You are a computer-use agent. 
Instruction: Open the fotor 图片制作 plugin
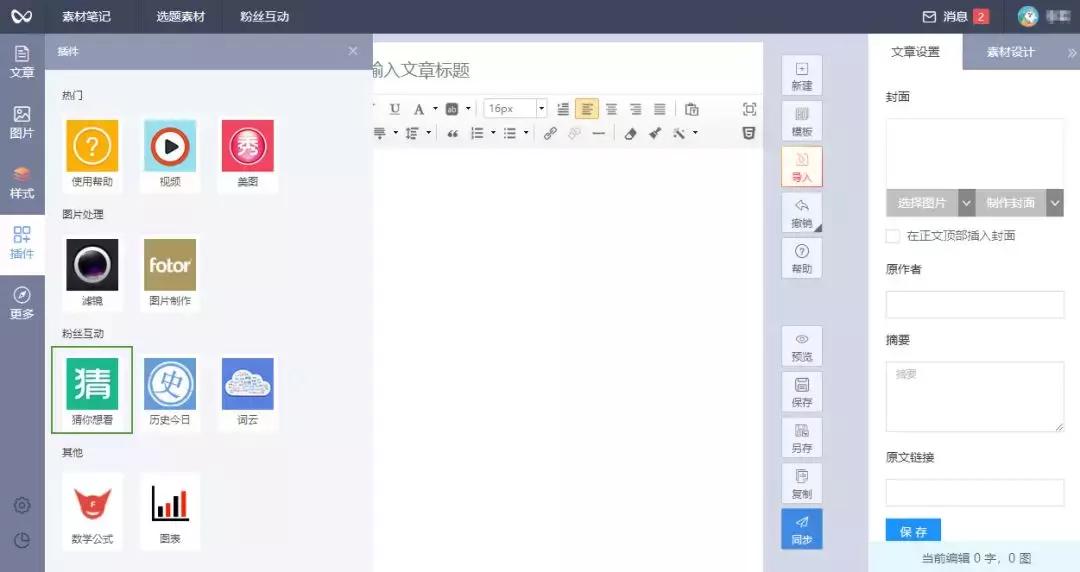click(x=170, y=272)
